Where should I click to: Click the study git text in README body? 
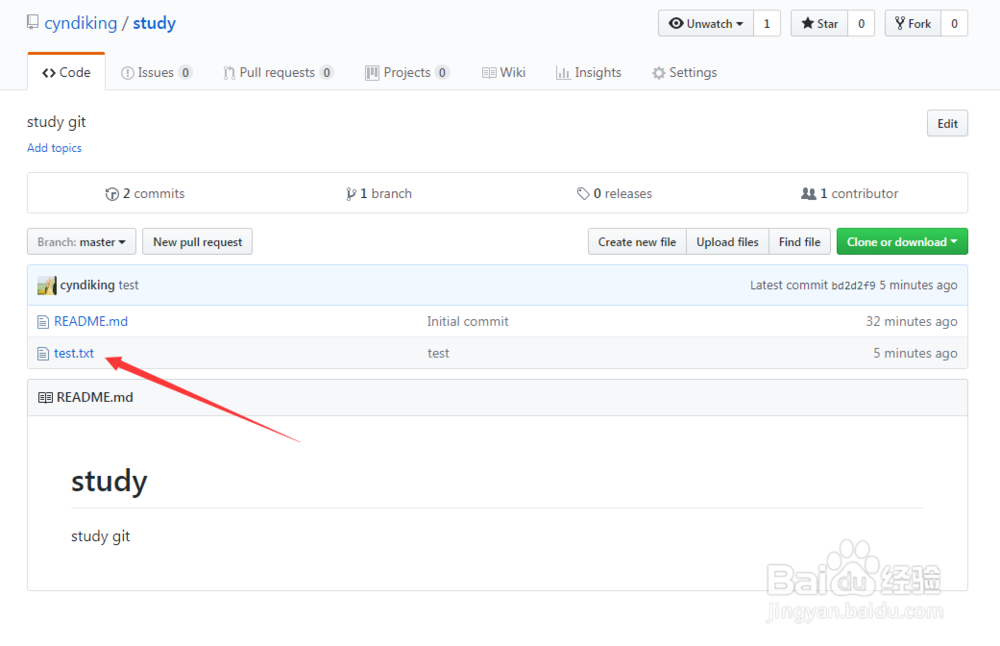(x=100, y=536)
